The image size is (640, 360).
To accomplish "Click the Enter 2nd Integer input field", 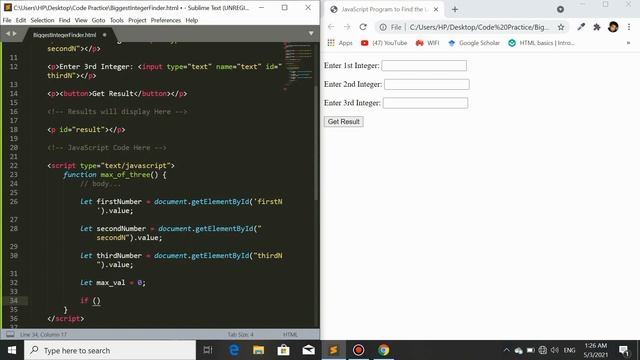I will click(x=427, y=84).
